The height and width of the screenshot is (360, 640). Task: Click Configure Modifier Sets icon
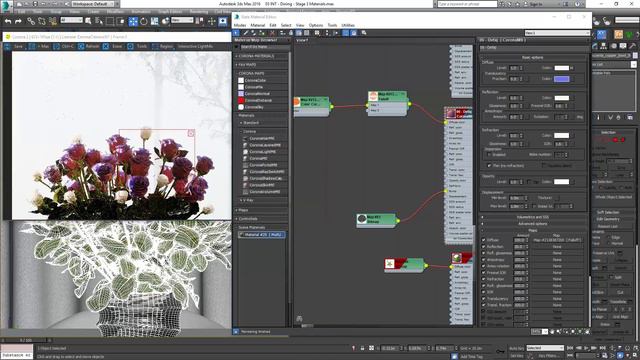pos(630,118)
